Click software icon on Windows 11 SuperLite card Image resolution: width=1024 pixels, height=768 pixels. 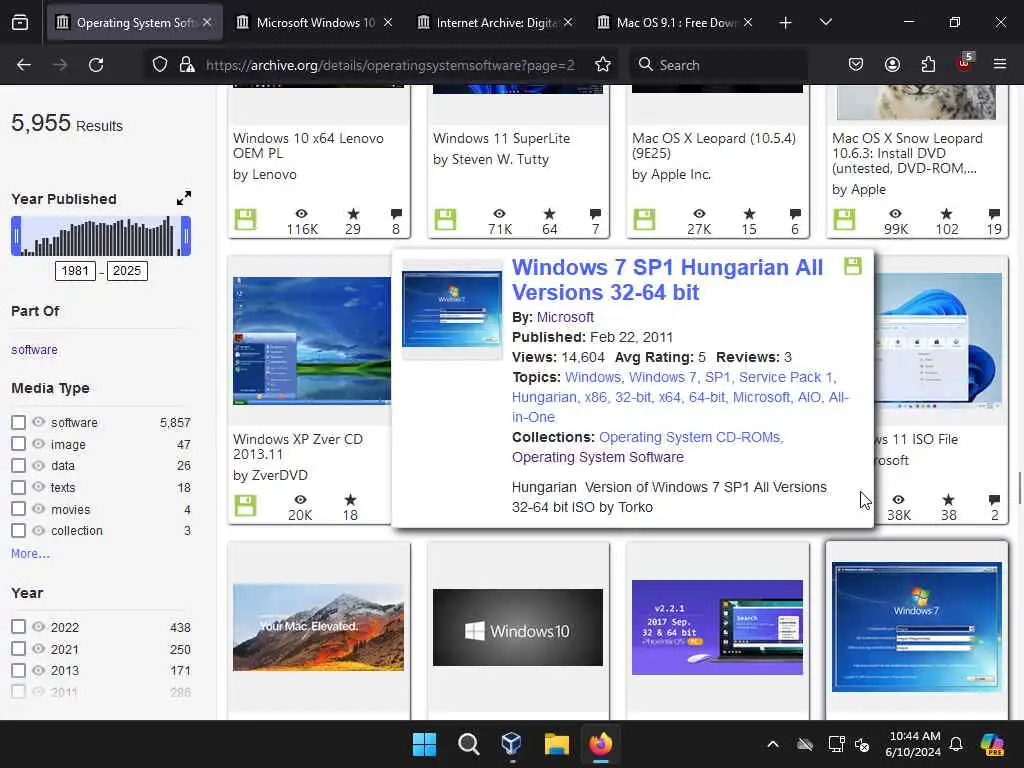pos(445,219)
